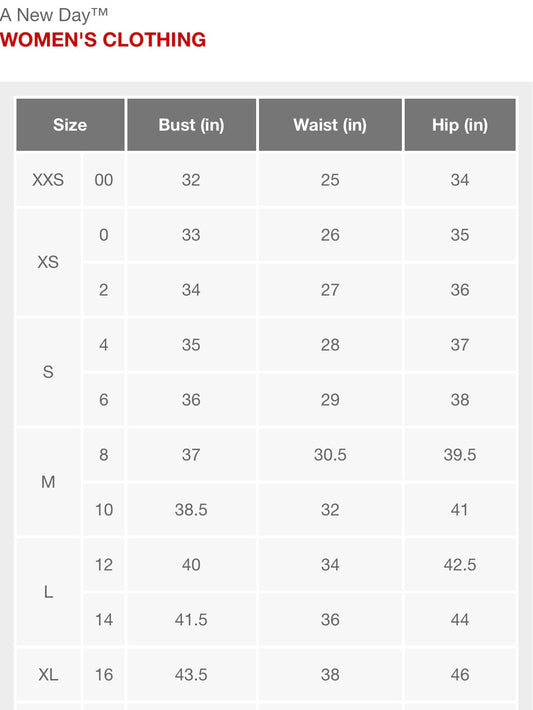Viewport: 533px width, 710px height.
Task: Click the Waist (in) column header
Action: tap(330, 125)
